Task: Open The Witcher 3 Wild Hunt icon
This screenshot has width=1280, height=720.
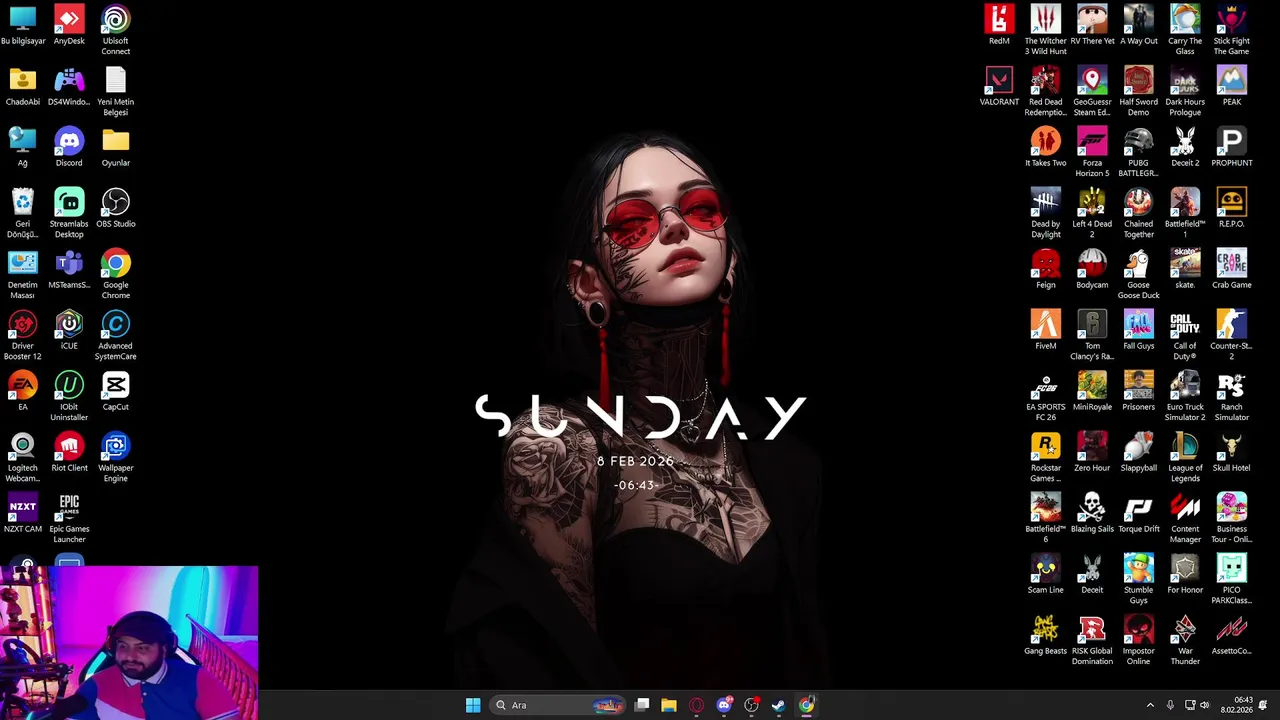Action: [1045, 30]
